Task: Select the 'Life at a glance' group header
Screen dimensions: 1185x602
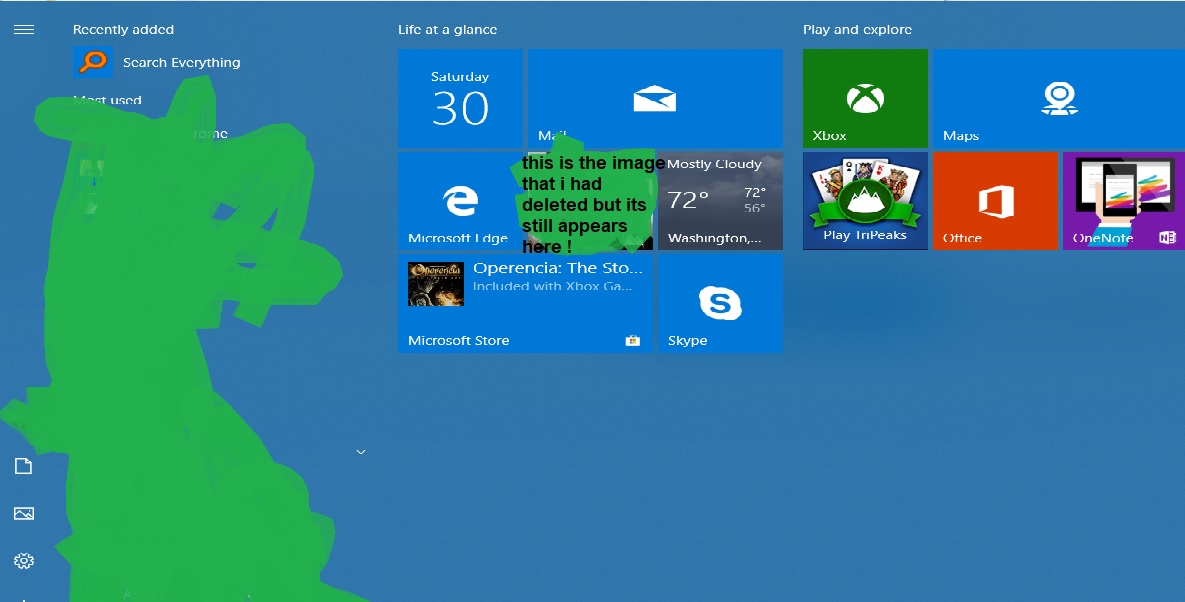Action: click(447, 29)
